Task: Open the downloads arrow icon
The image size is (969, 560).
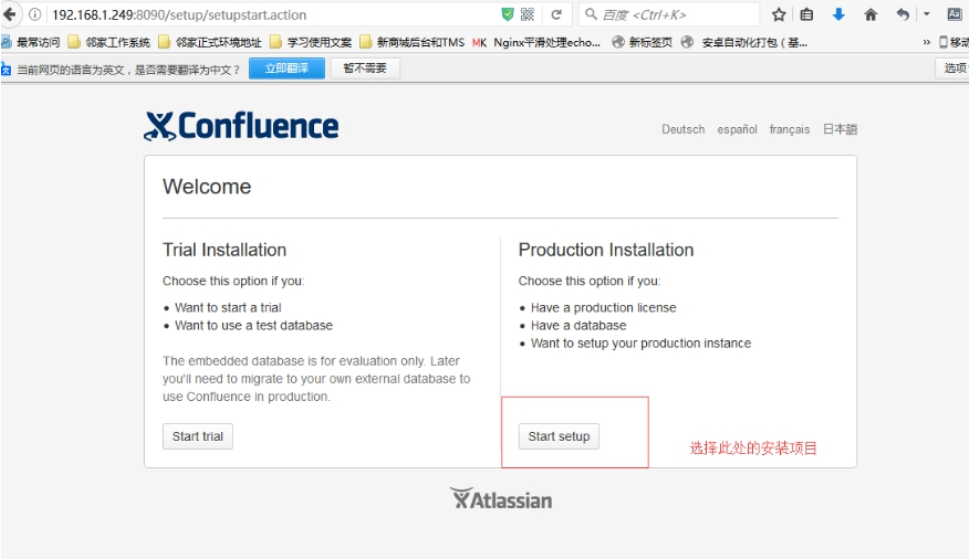Action: coord(839,14)
